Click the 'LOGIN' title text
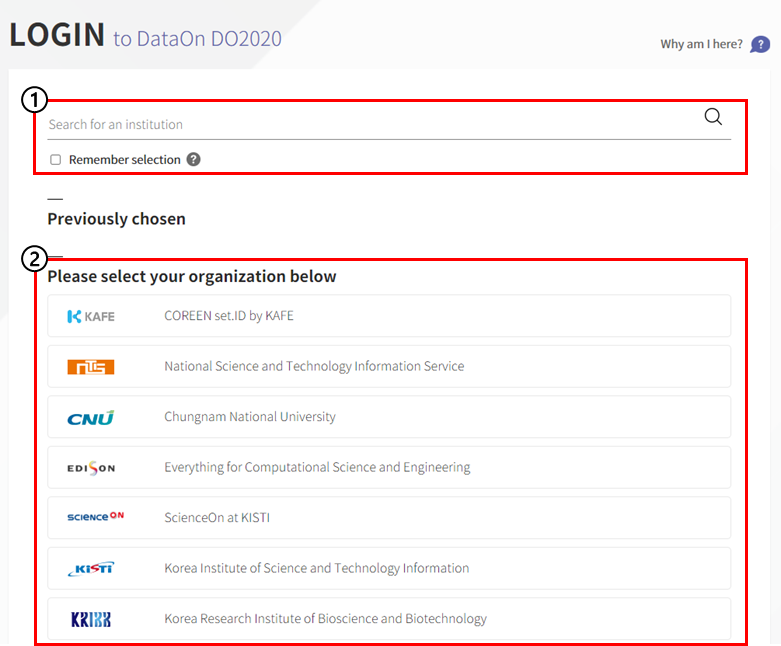 (57, 35)
